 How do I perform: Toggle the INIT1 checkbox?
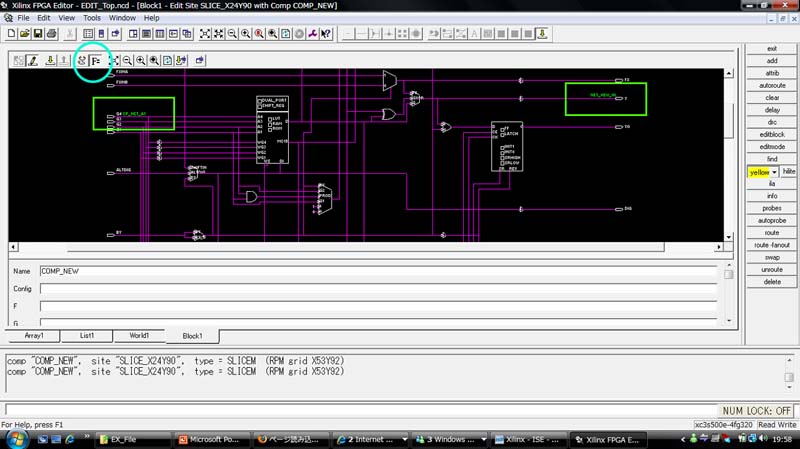503,147
